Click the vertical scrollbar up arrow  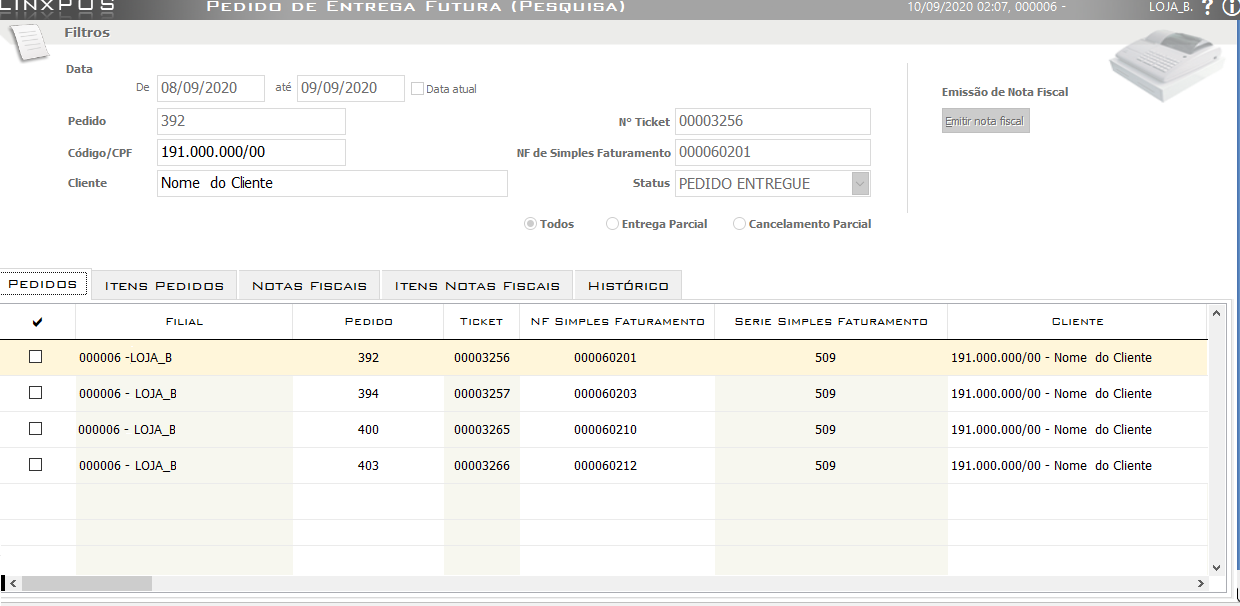click(x=1216, y=313)
